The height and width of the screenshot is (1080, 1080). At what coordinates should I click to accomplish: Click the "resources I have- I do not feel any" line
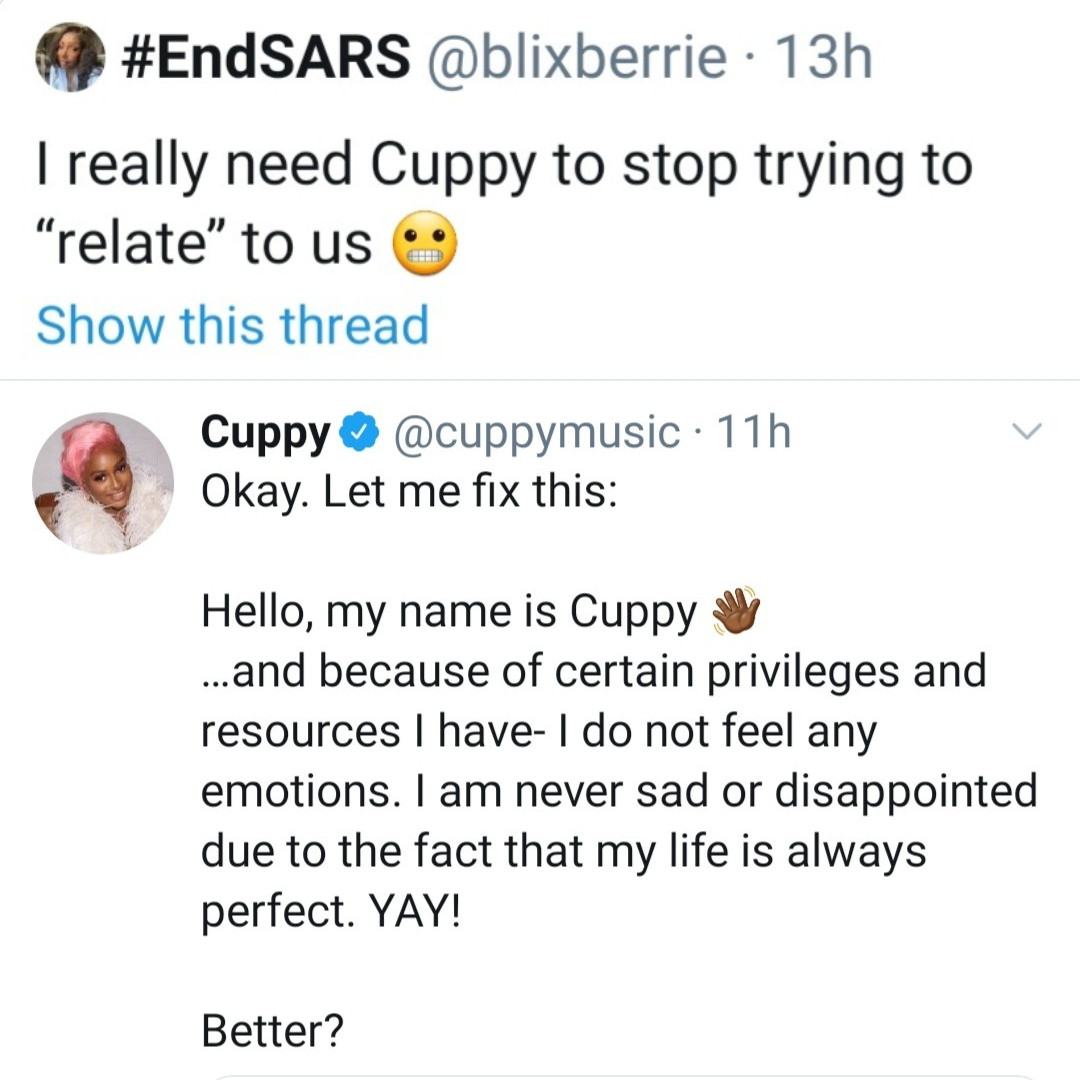[x=538, y=731]
